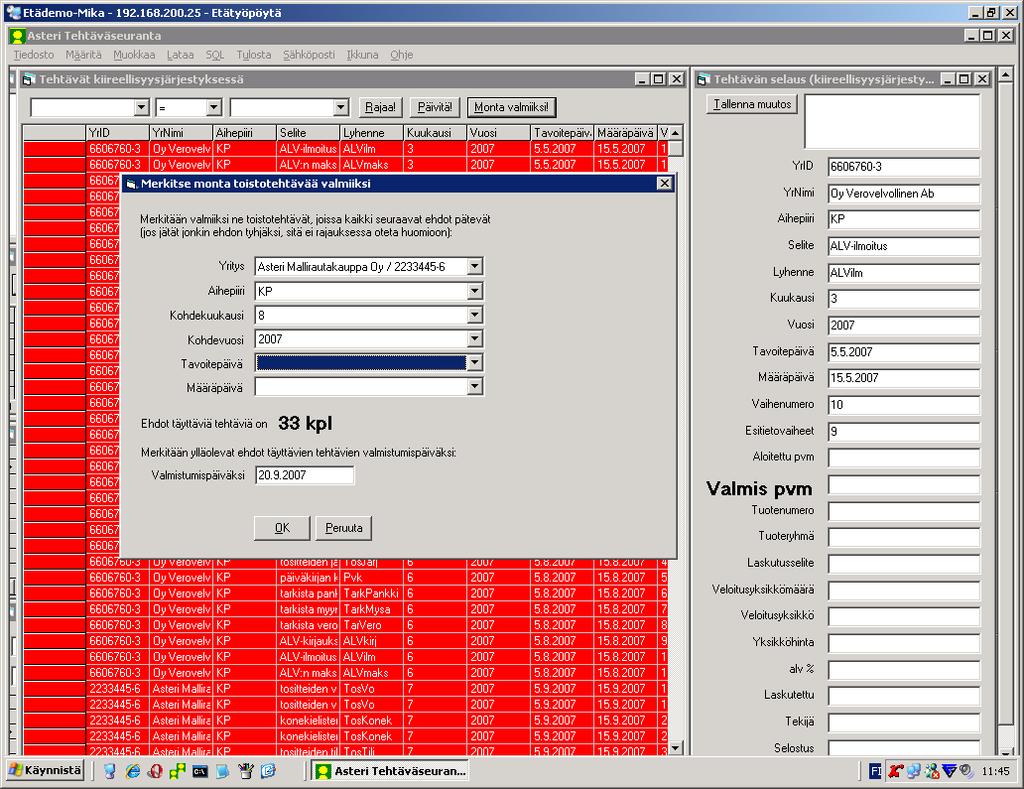Click the blue envelope quick launch icon

tap(268, 771)
